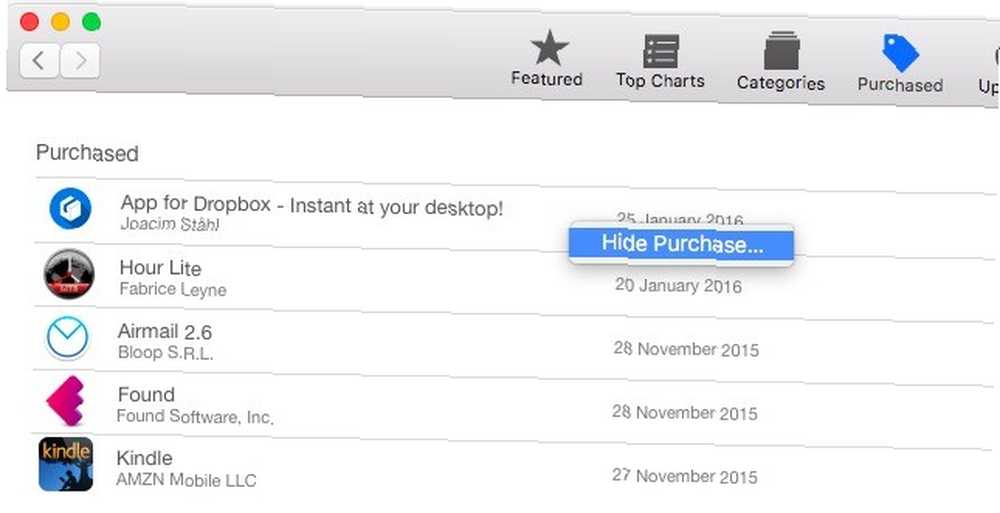
Task: Click developer name Found Software, Inc.
Action: tap(195, 417)
